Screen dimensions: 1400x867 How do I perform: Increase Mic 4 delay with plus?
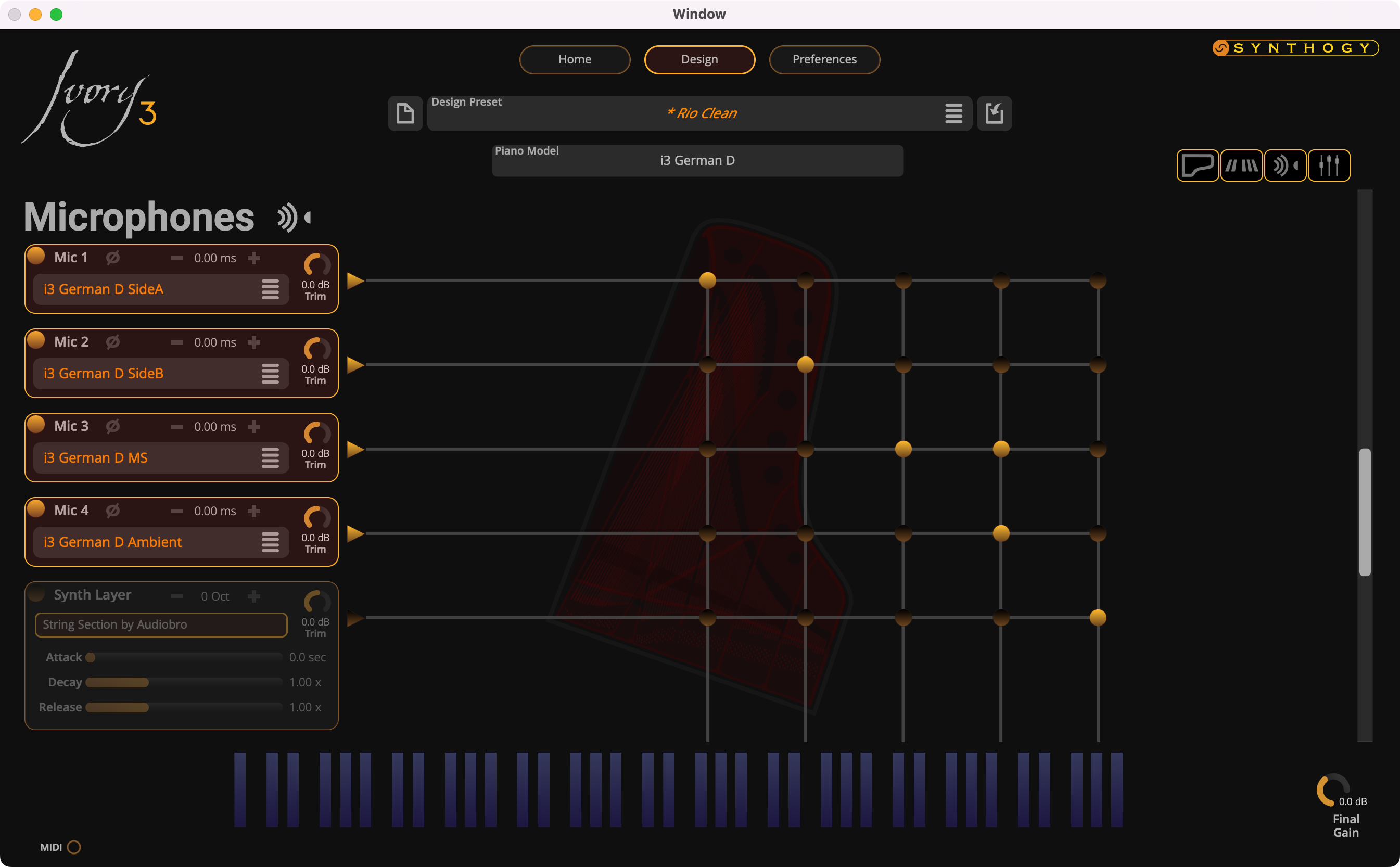254,511
